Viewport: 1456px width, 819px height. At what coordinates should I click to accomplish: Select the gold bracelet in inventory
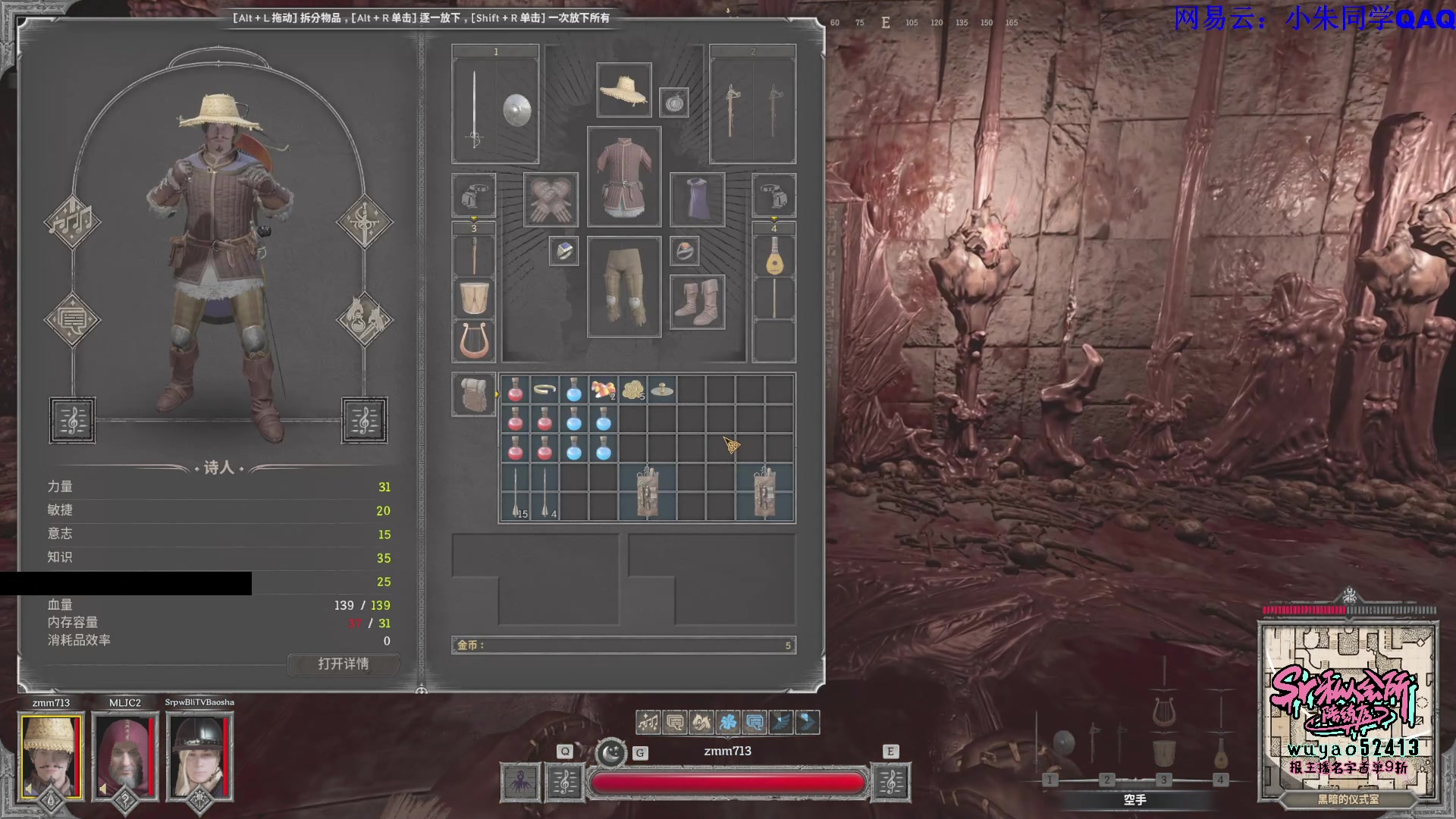click(x=544, y=390)
